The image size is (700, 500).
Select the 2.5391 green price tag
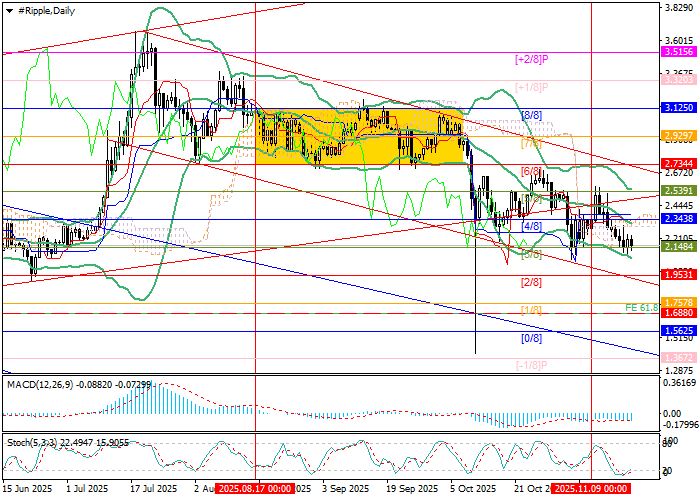(678, 191)
